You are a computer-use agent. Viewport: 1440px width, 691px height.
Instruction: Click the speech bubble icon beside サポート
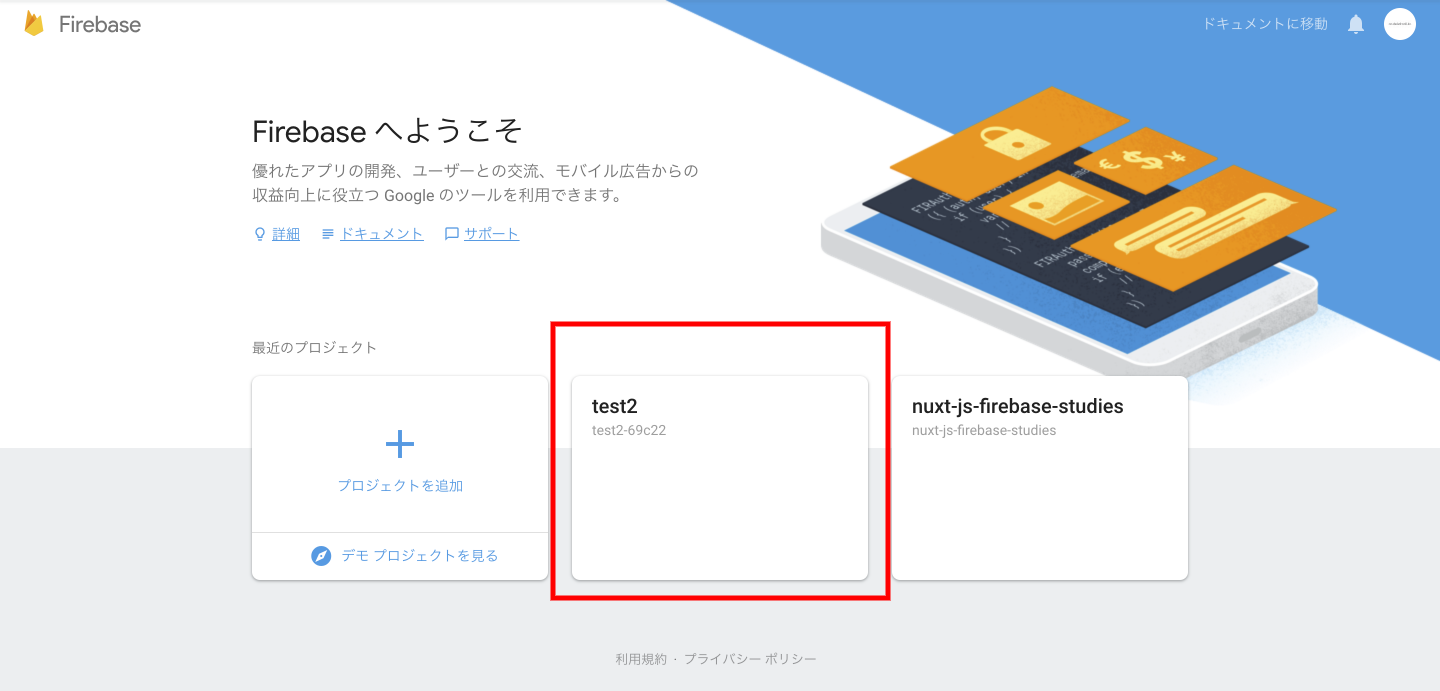pos(452,234)
